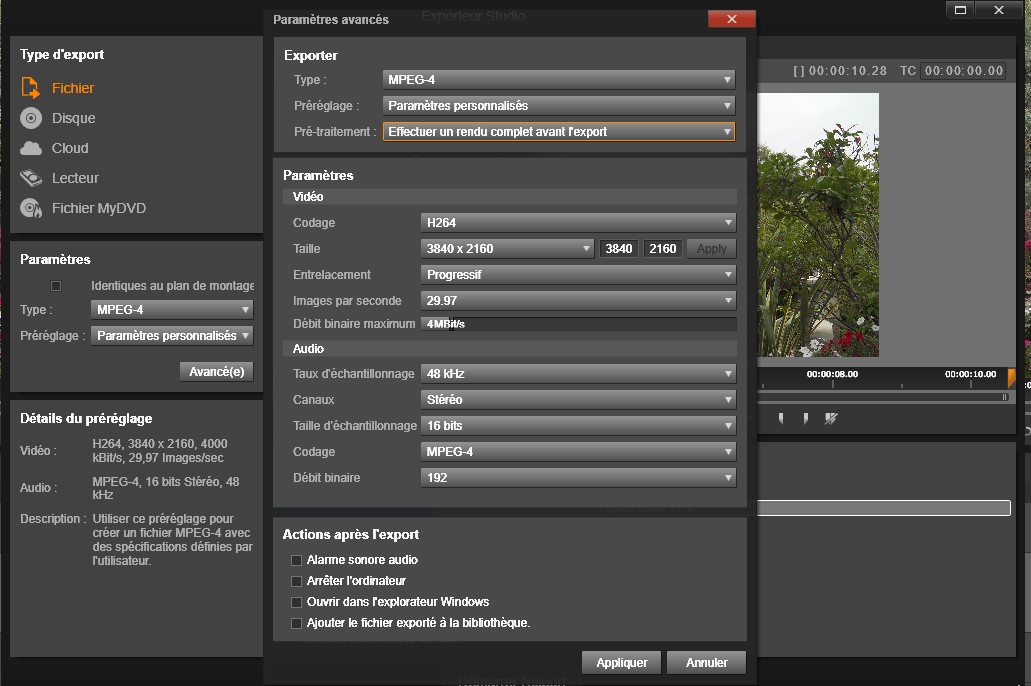The height and width of the screenshot is (686, 1031).
Task: Click the audio details text MPEG-4, 16 bits Stéréo
Action: point(166,488)
